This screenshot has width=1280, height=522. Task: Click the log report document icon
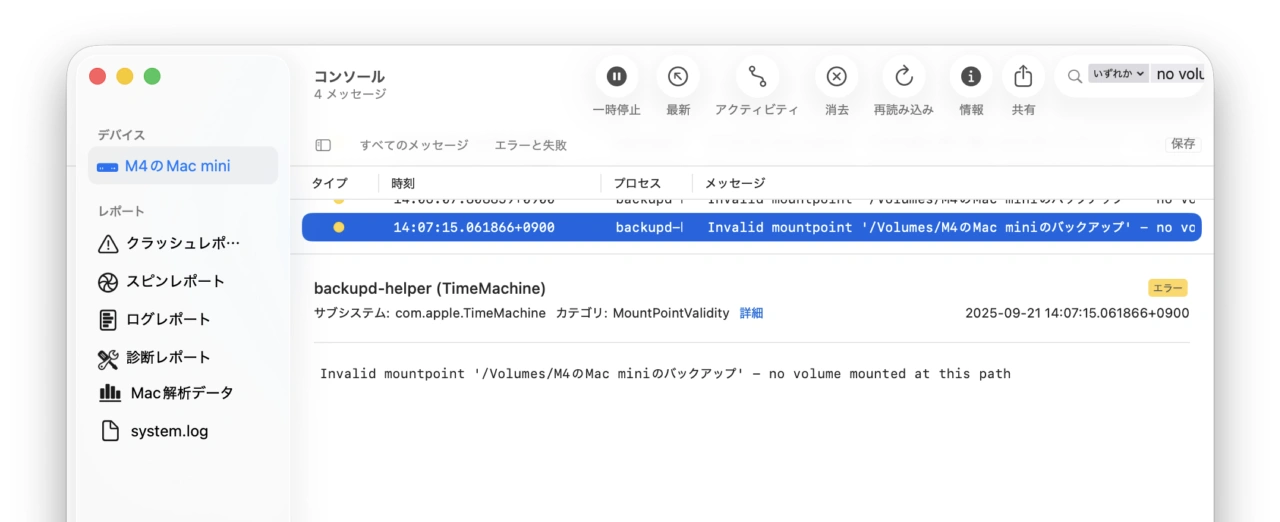click(108, 320)
